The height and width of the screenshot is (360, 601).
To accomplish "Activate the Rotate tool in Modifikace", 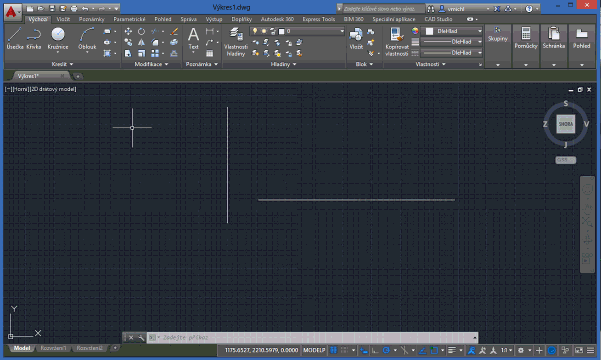I will 141,31.
